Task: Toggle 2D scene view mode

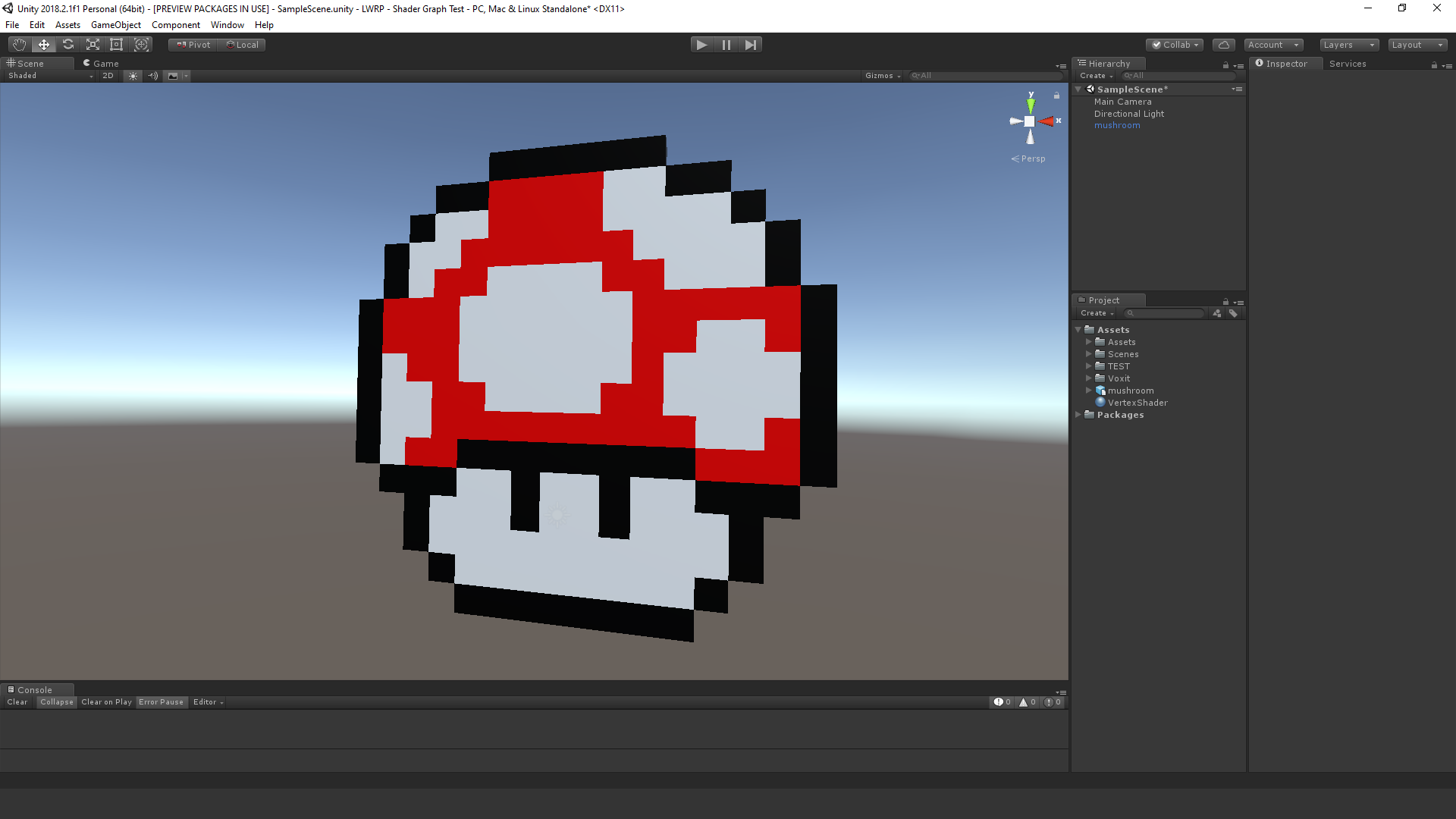Action: pyautogui.click(x=108, y=76)
